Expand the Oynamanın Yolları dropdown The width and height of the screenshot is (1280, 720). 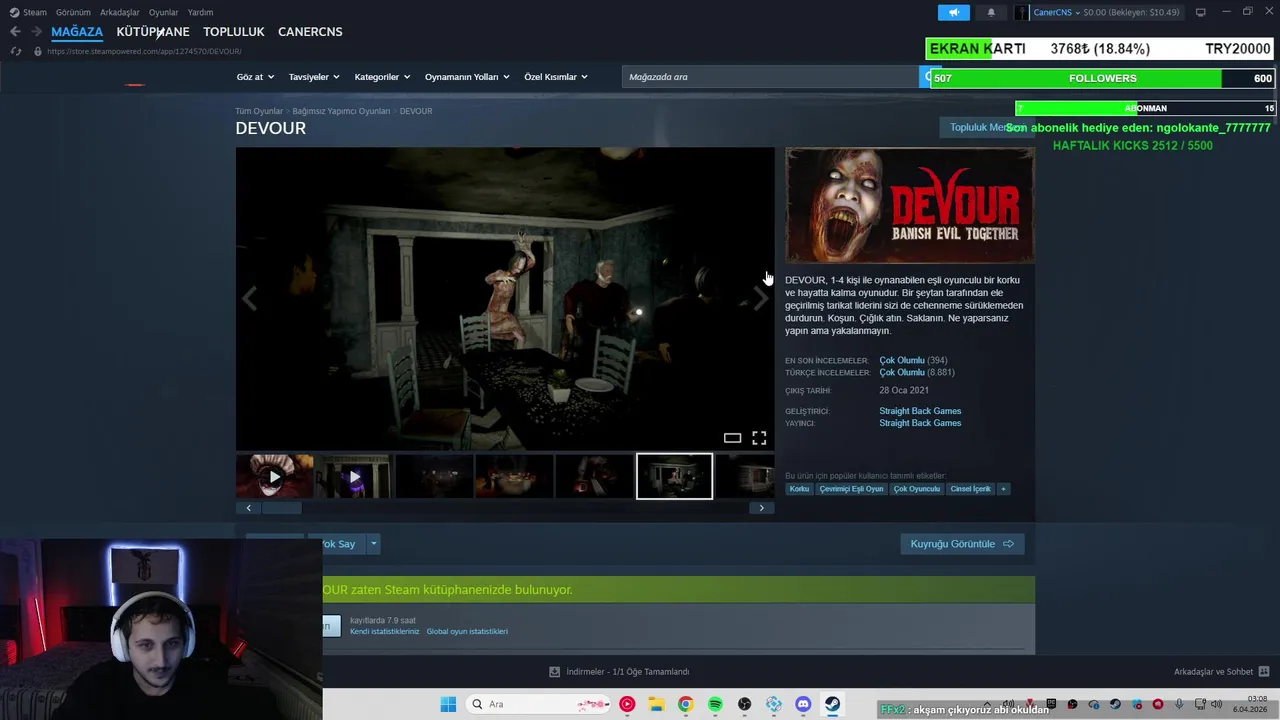pyautogui.click(x=467, y=77)
